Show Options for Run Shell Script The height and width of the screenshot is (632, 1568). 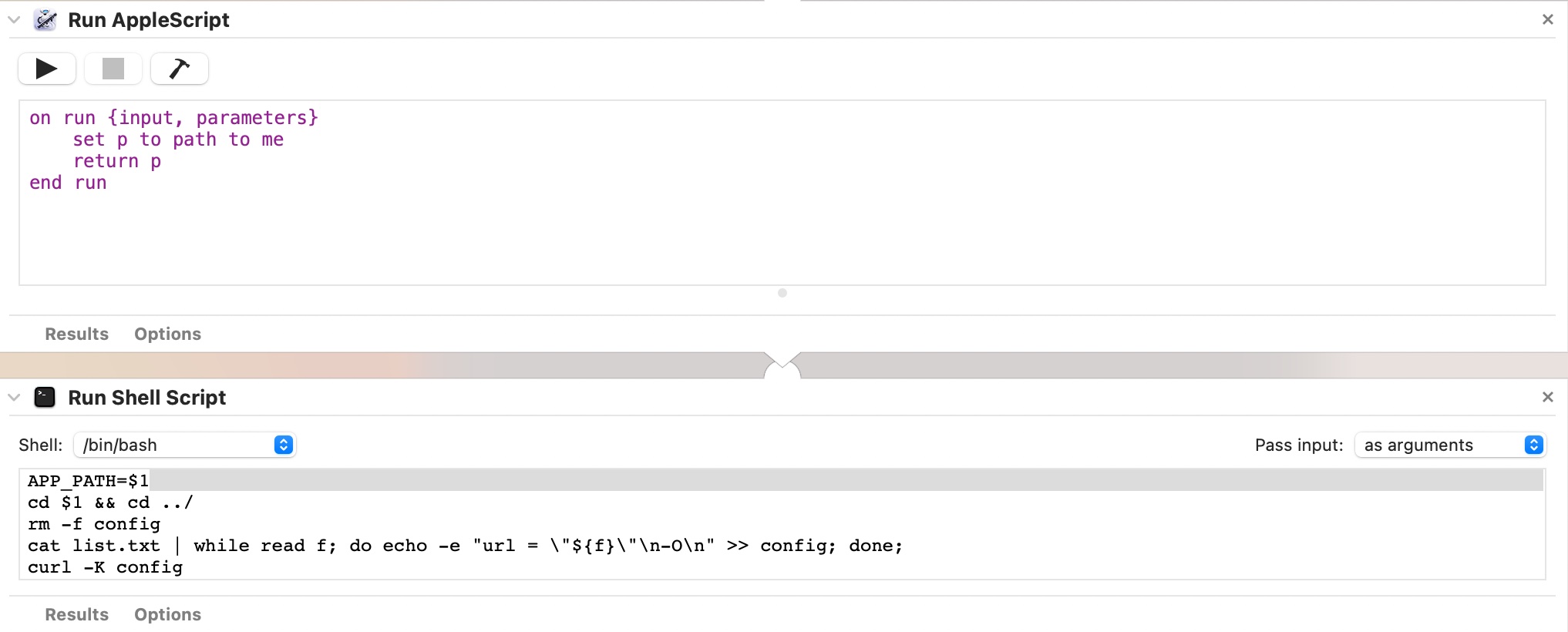tap(167, 615)
